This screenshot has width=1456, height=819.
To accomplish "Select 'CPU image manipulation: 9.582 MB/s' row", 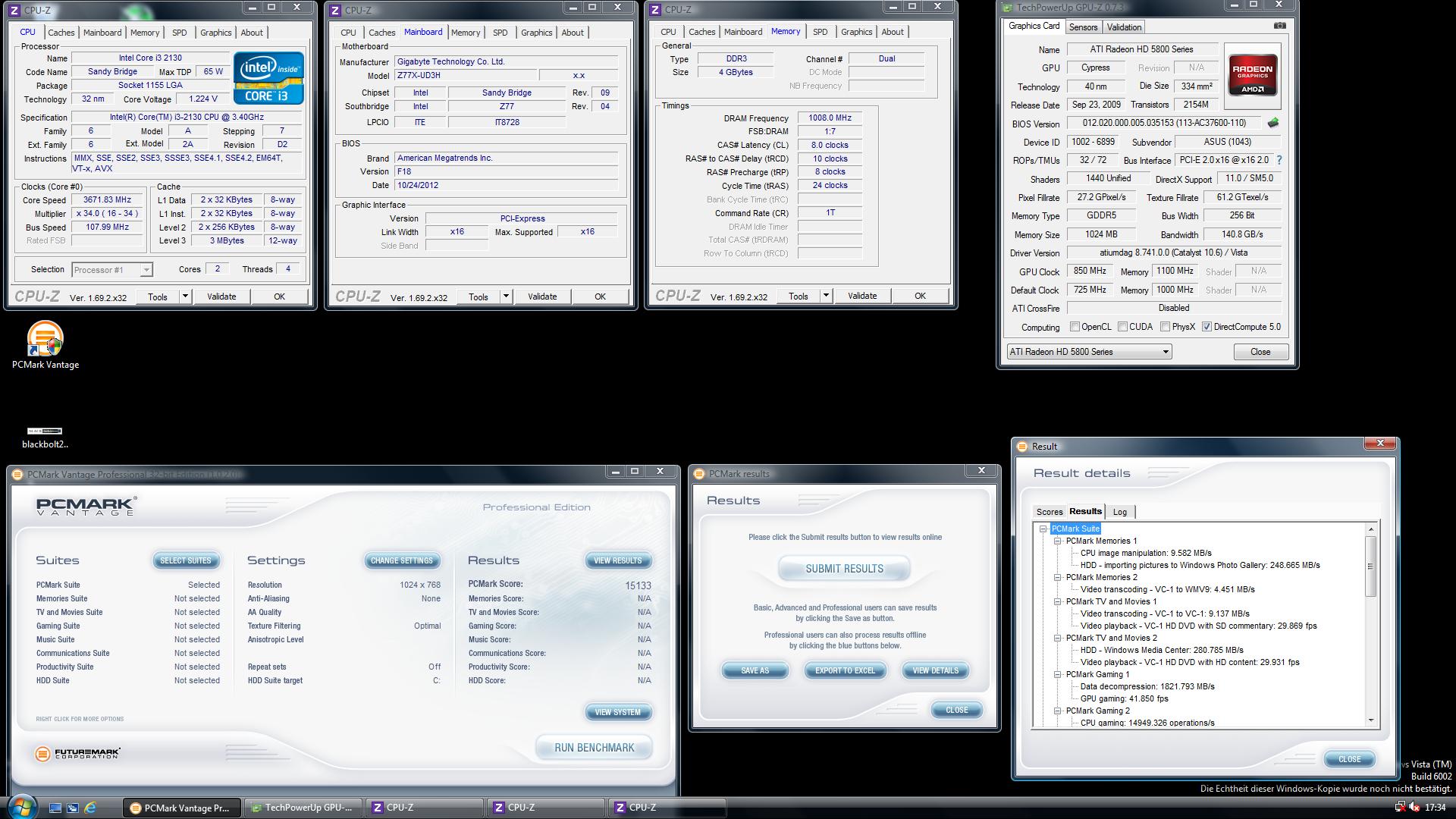I will (1146, 553).
